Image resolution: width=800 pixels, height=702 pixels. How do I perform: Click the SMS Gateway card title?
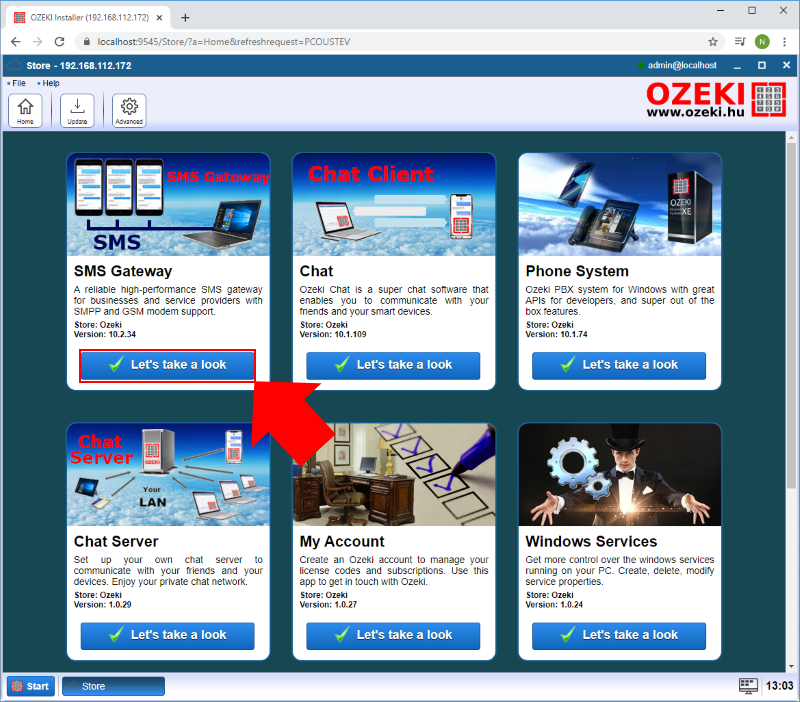[x=123, y=271]
